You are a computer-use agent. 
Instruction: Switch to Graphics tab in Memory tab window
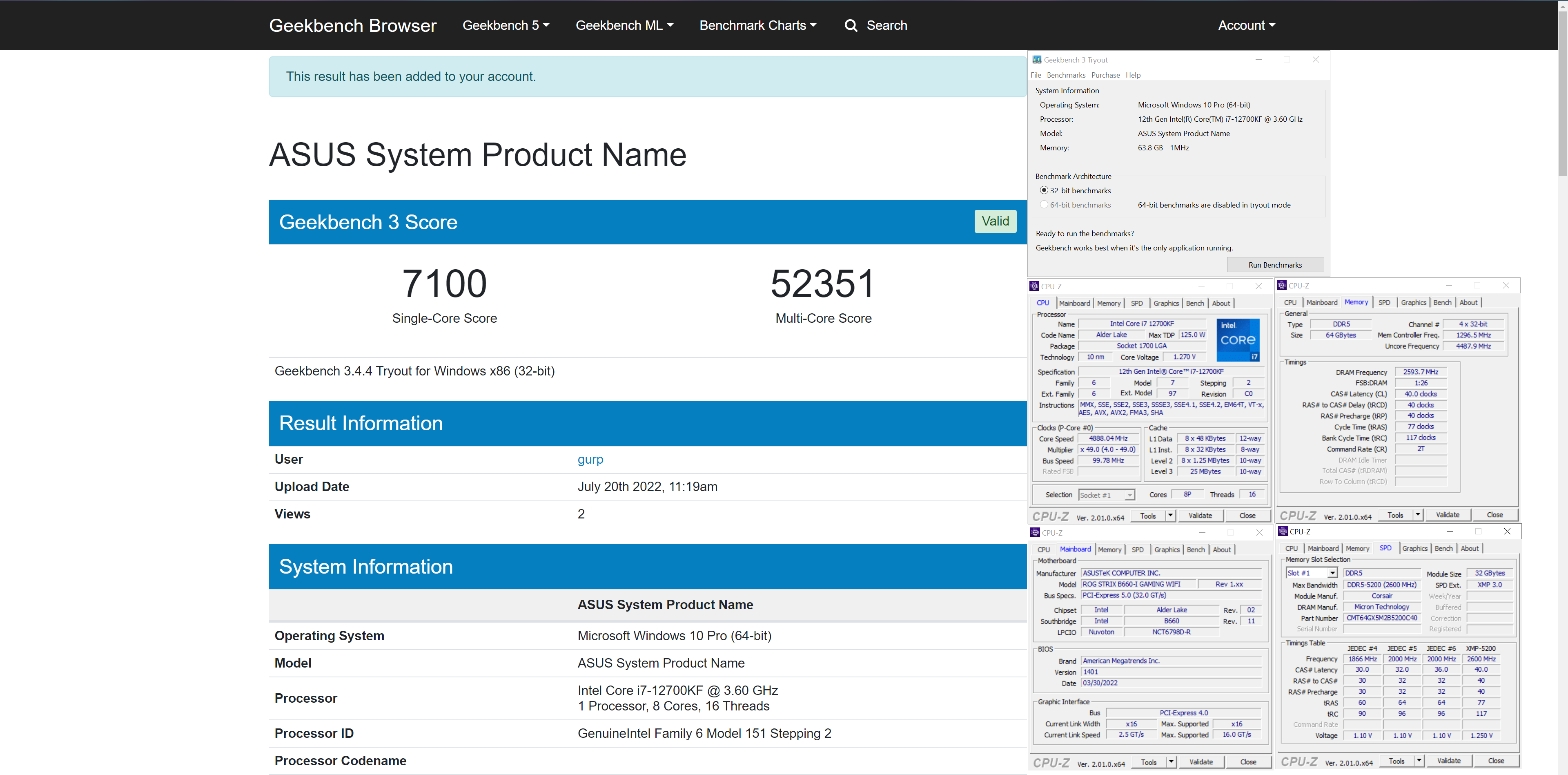click(x=1413, y=303)
